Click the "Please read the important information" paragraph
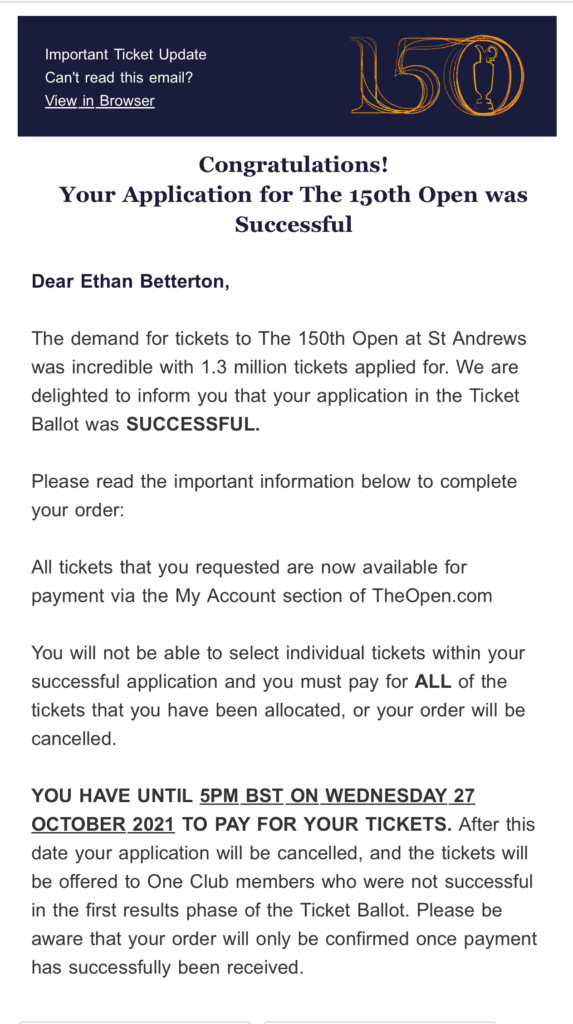 (274, 495)
